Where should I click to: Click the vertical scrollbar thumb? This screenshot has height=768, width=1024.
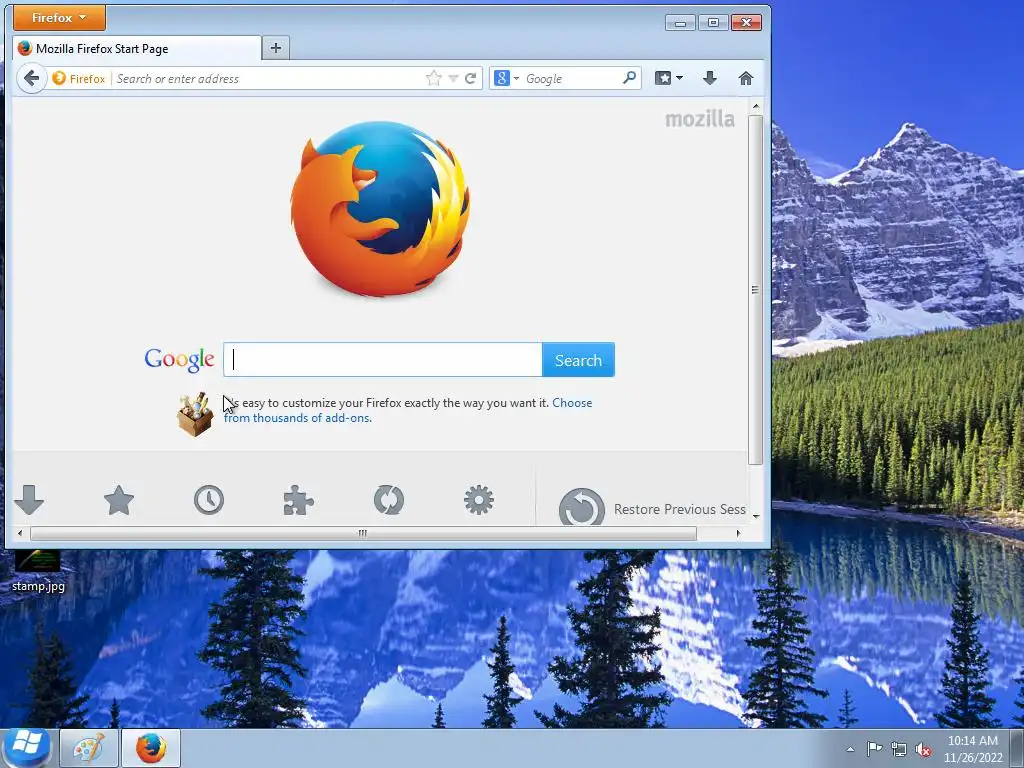coord(756,290)
